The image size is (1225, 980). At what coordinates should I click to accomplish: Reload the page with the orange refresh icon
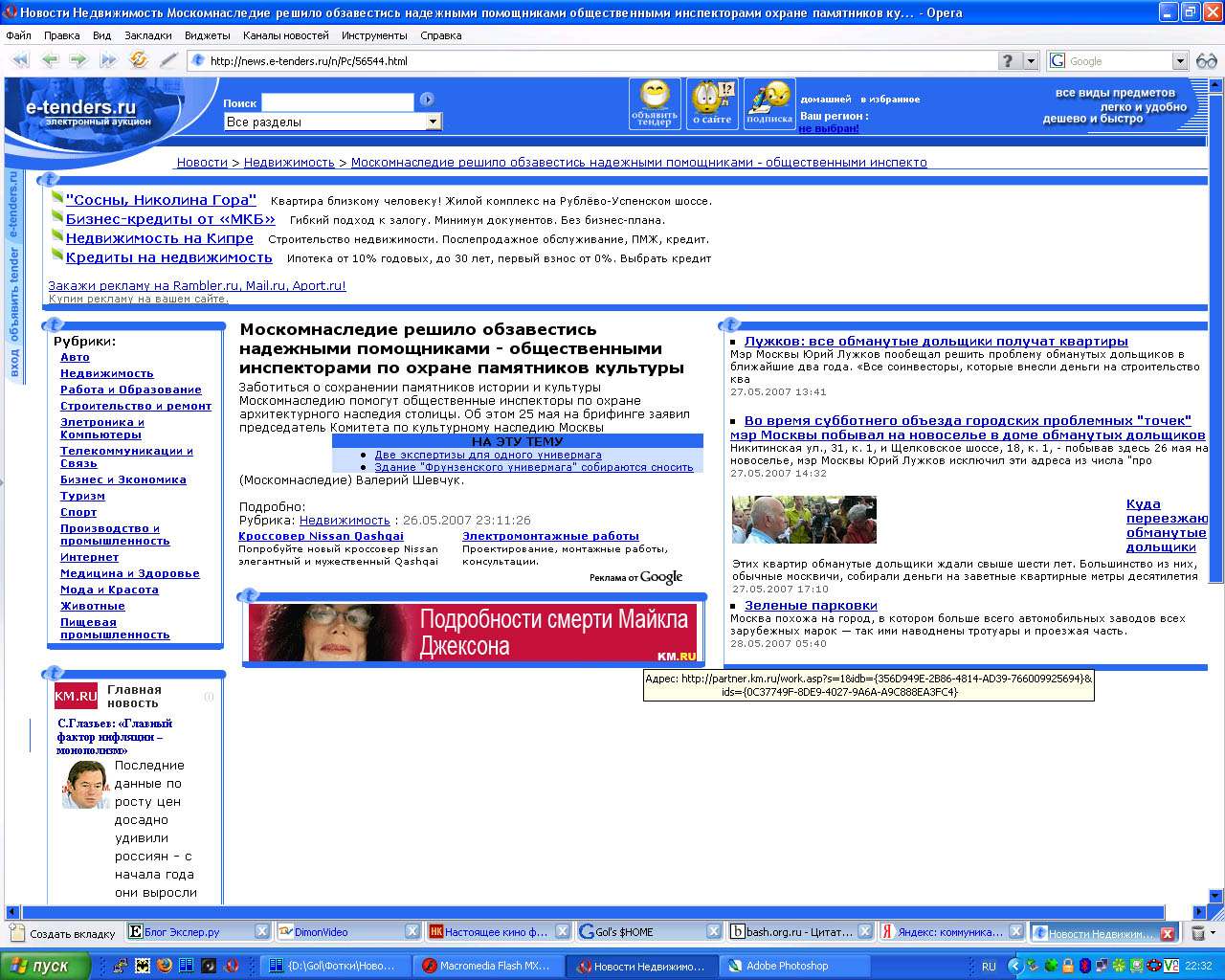click(139, 60)
